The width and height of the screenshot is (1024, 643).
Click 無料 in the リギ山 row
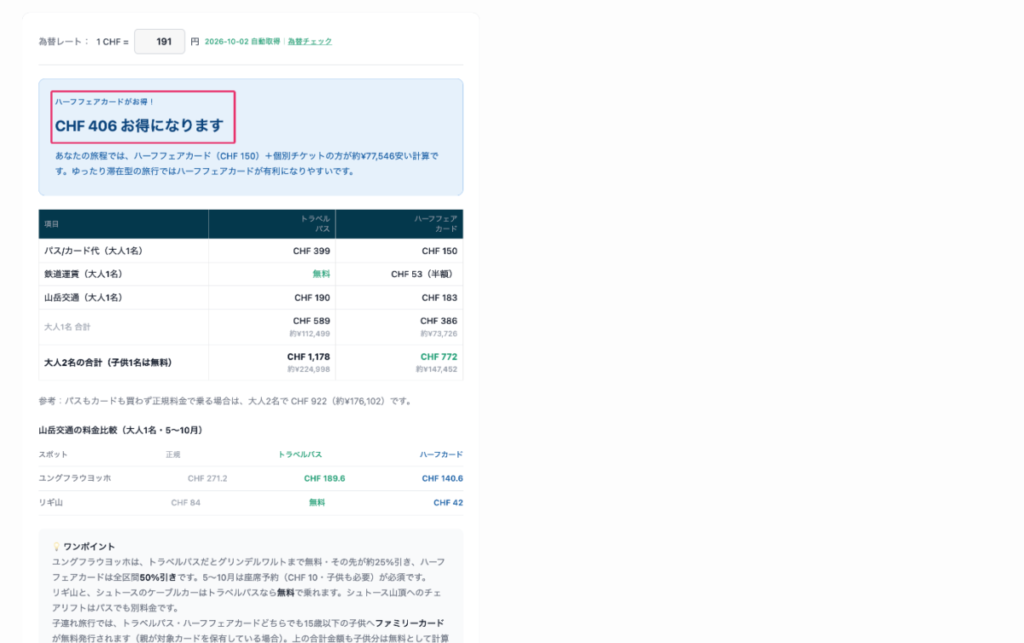317,503
